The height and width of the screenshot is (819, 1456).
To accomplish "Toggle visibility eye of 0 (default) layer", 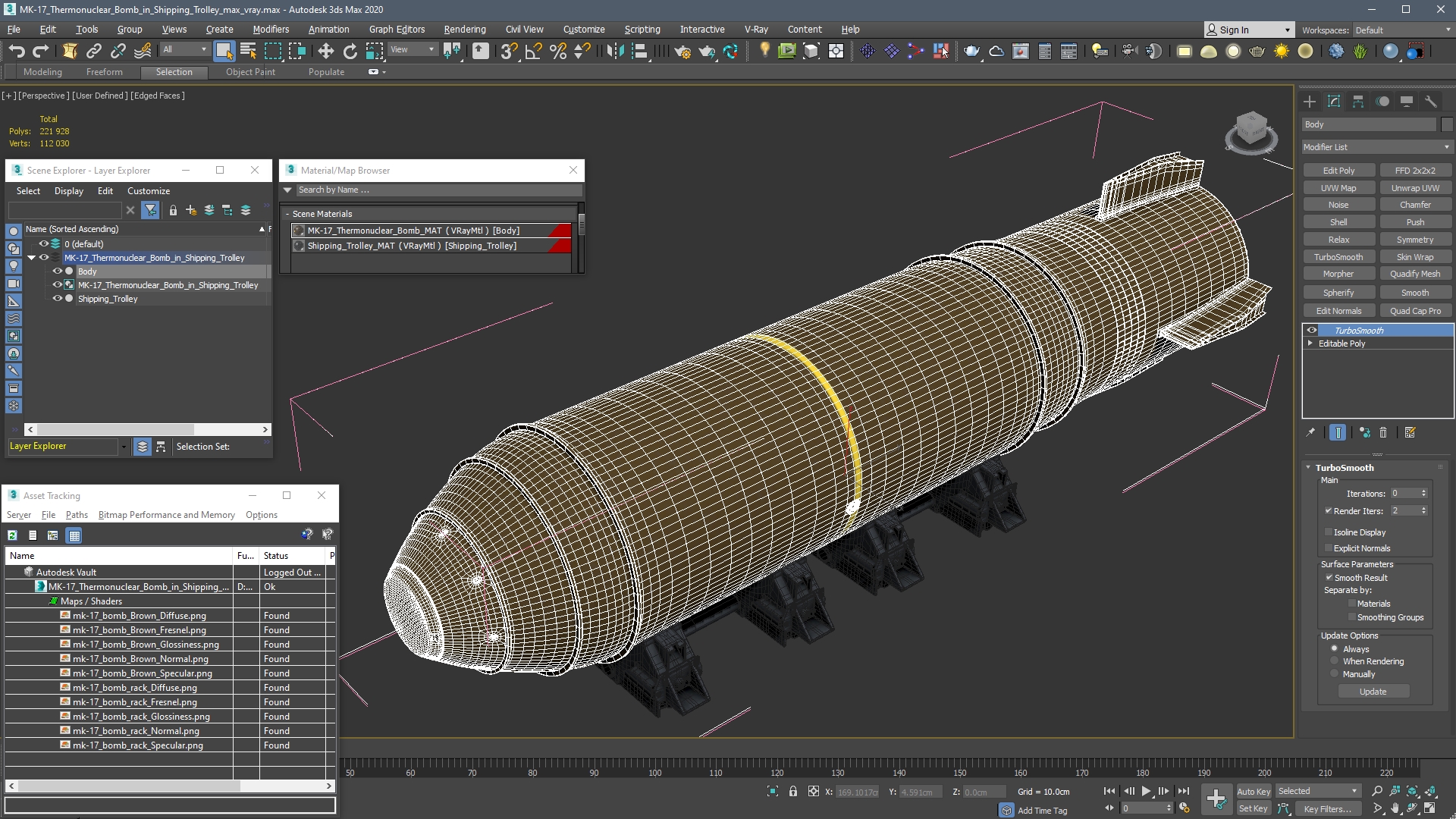I will click(44, 244).
